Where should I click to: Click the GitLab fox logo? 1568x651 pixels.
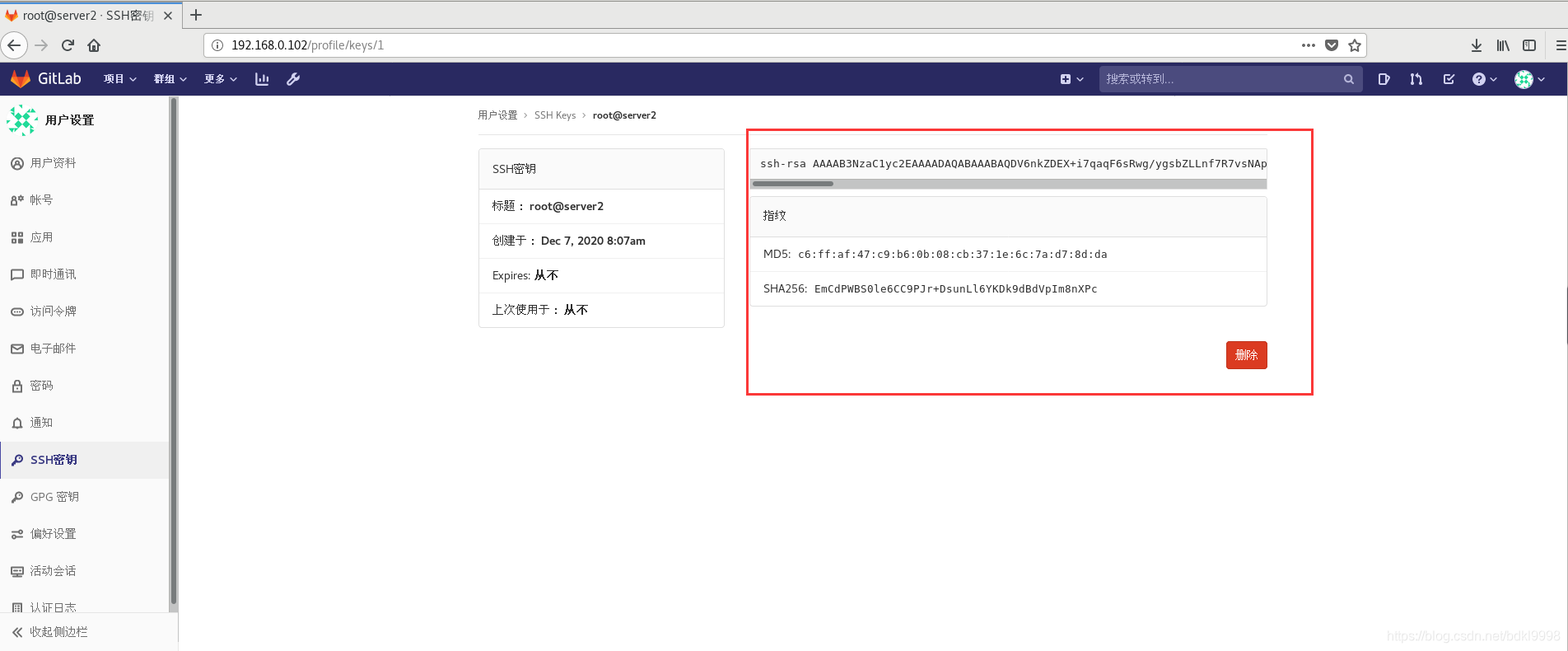pyautogui.click(x=21, y=79)
